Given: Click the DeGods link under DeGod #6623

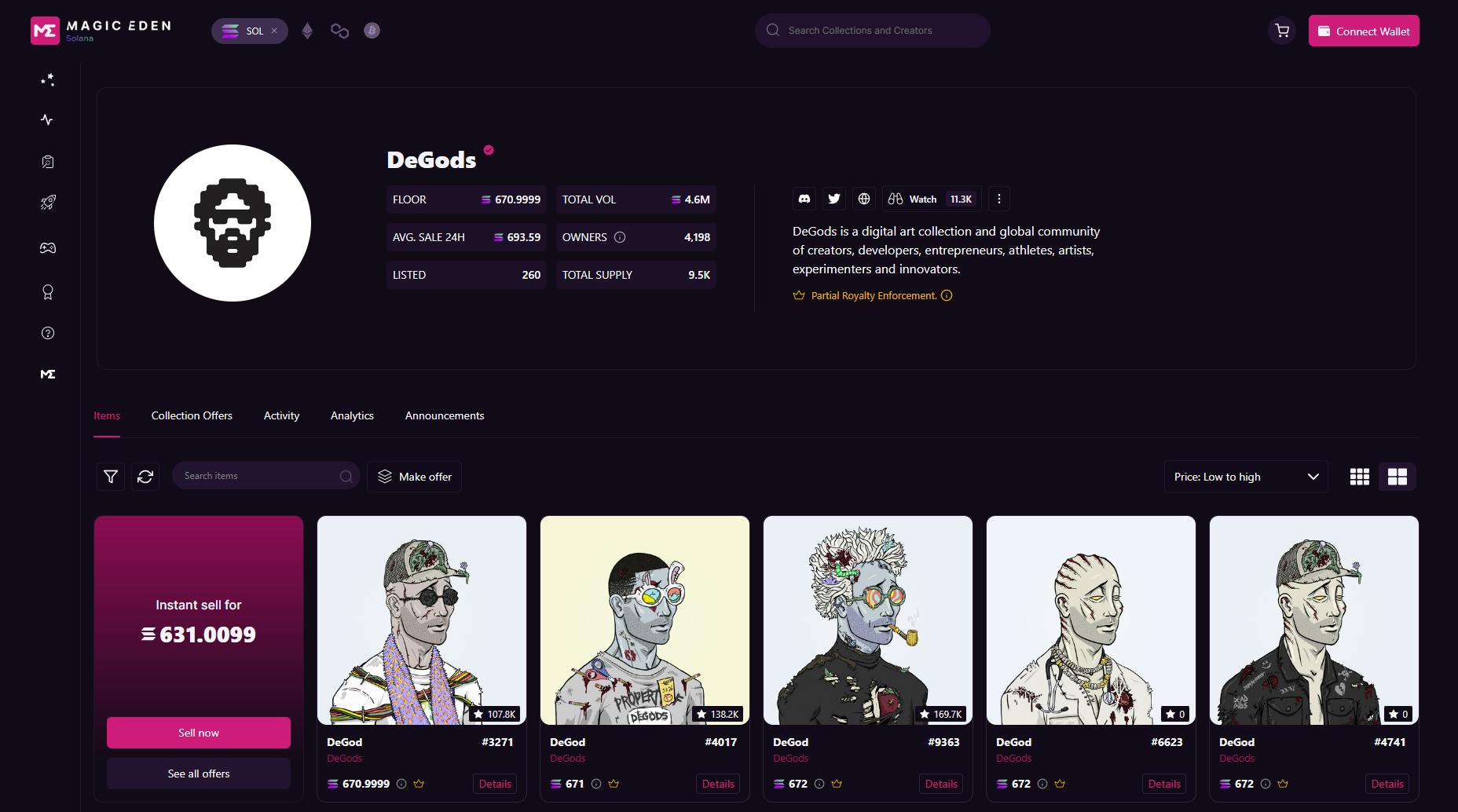Looking at the screenshot, I should click(1014, 759).
